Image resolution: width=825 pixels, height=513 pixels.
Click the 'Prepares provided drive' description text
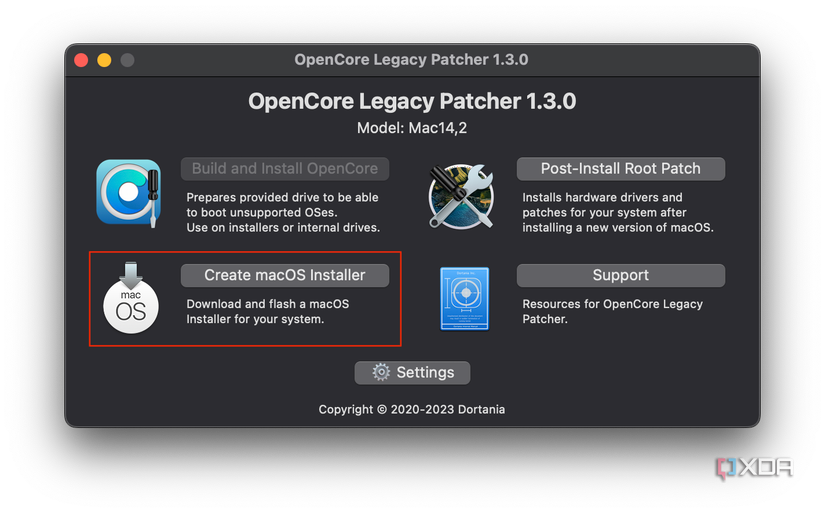283,212
